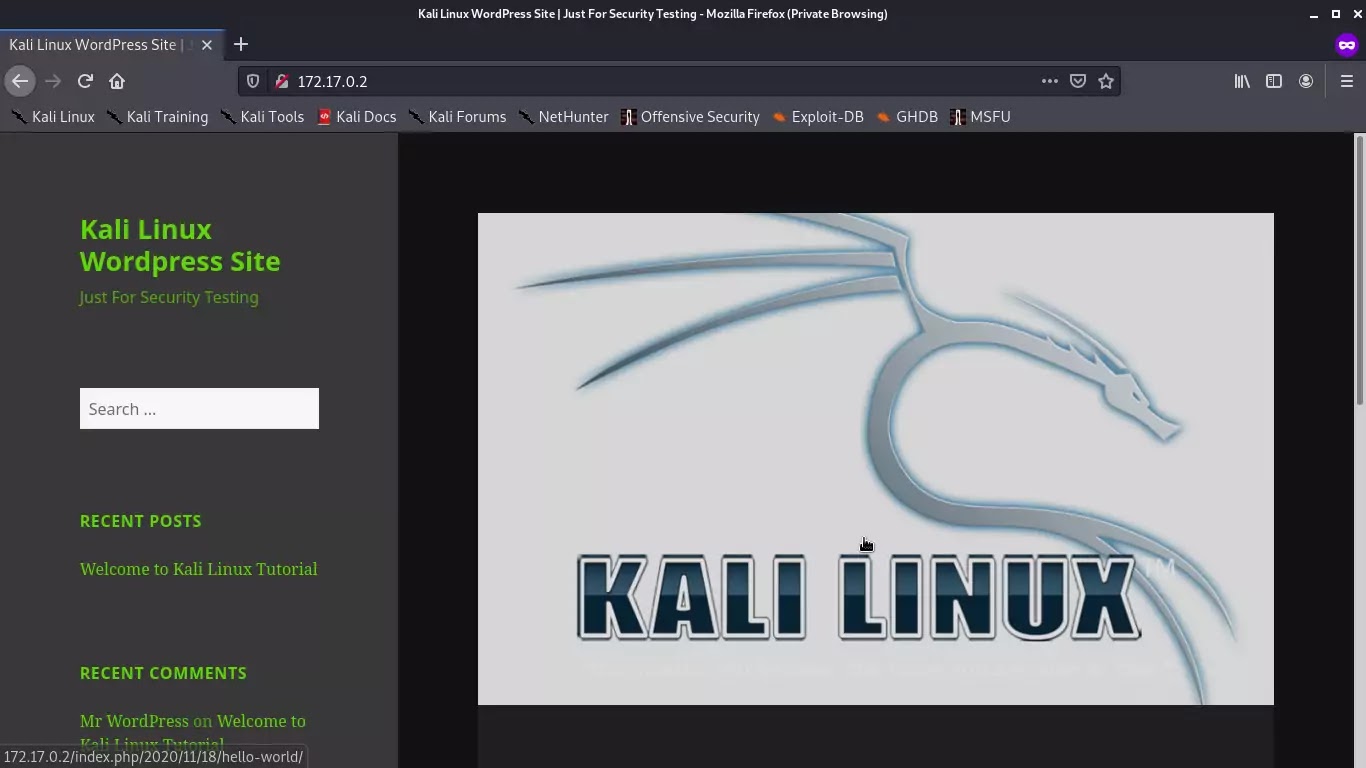Screen dimensions: 1366x768
Task: Go back to the previous page
Action: click(20, 81)
